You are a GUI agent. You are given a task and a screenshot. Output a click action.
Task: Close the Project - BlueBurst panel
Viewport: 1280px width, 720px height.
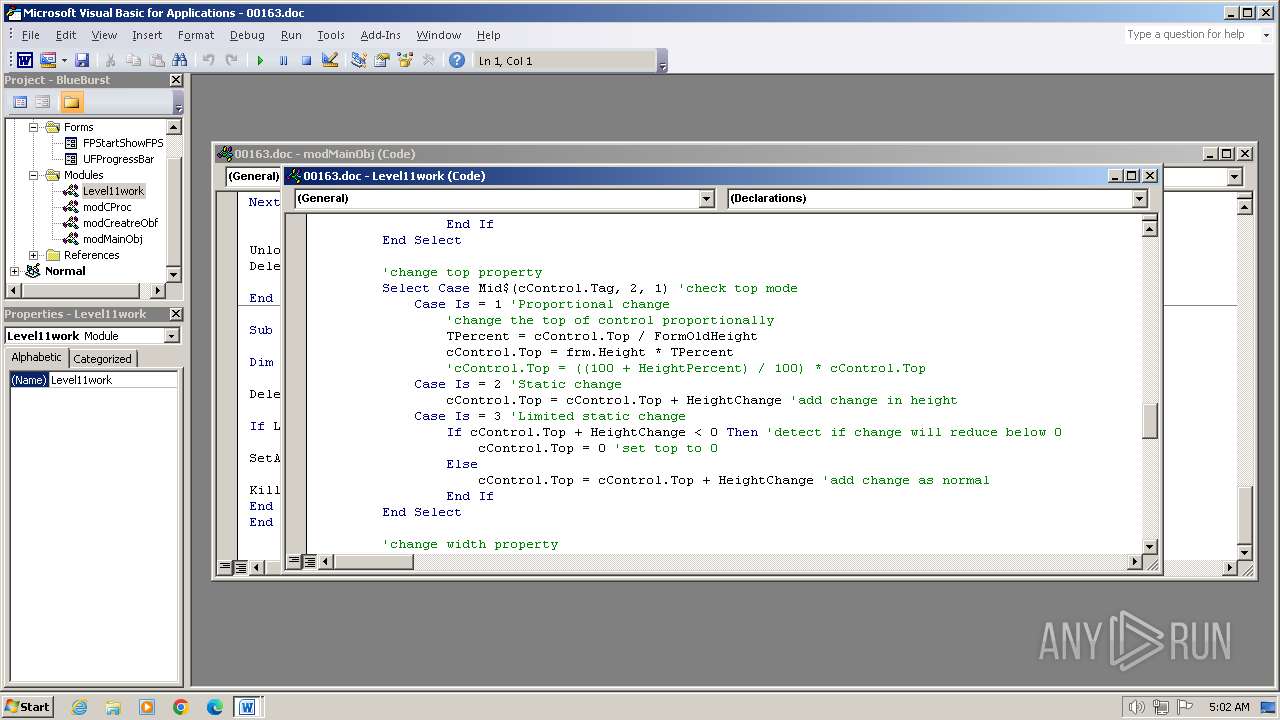[176, 80]
